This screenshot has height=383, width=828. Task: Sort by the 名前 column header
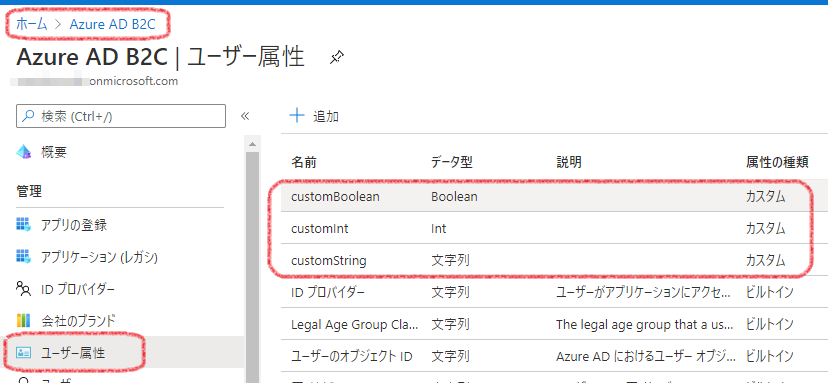[x=304, y=162]
